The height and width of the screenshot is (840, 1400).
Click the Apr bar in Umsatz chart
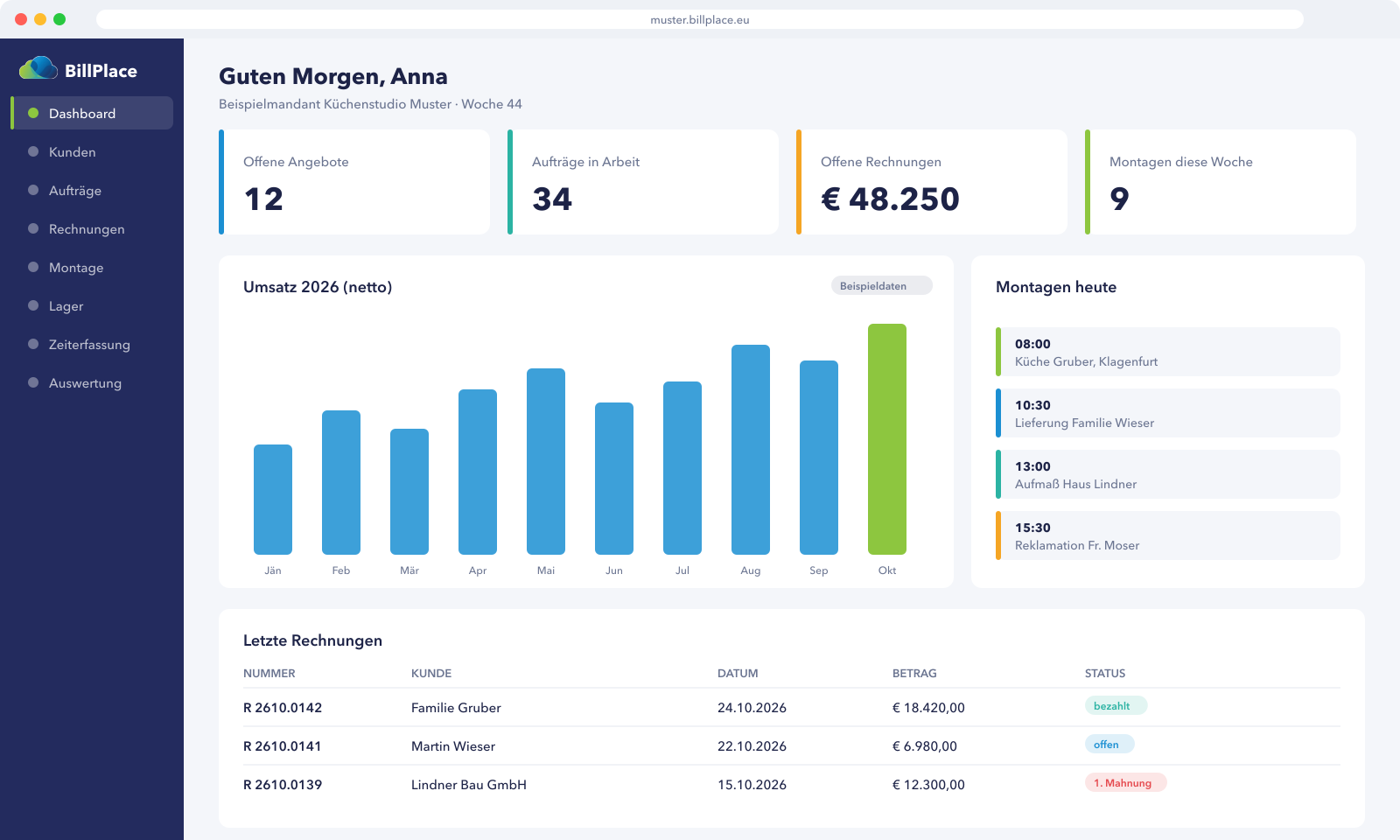pyautogui.click(x=478, y=472)
